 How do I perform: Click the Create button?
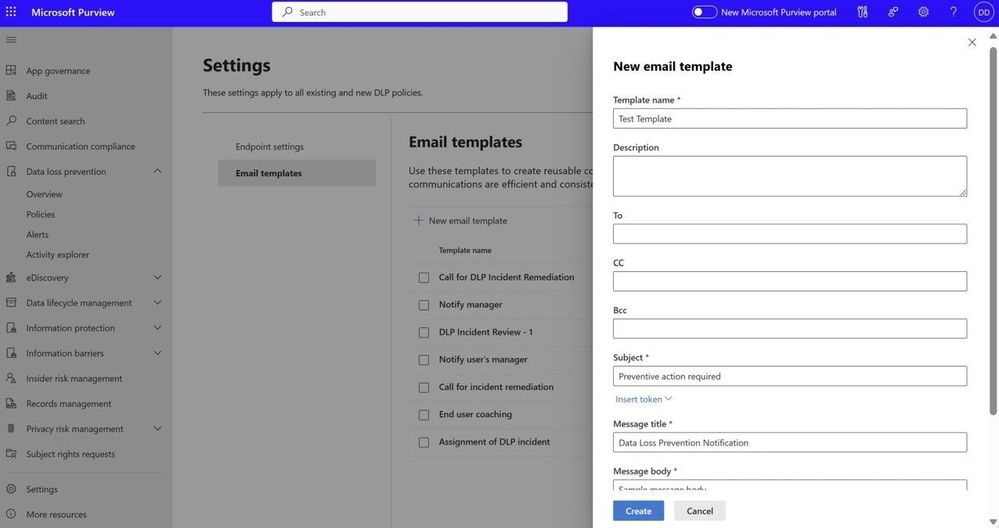click(x=638, y=511)
